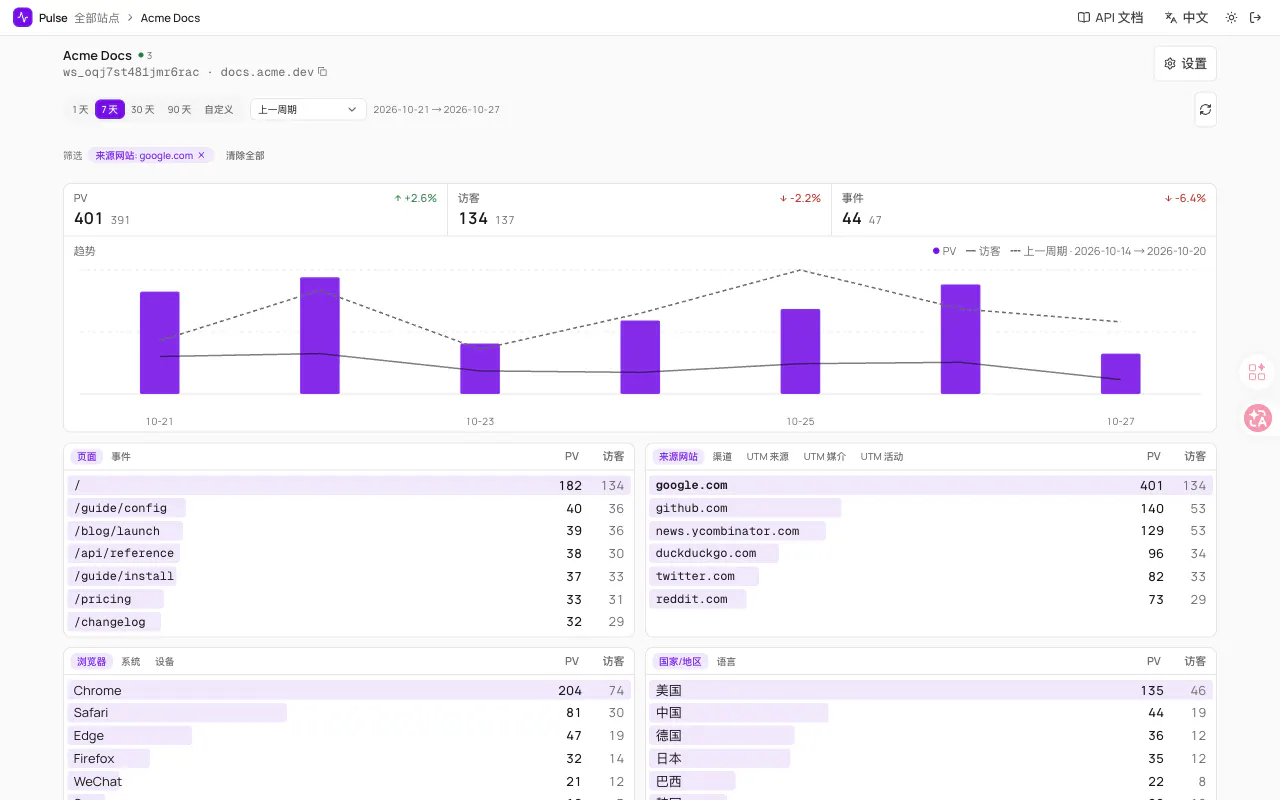
Task: Switch to the 设备 tab
Action: 165,661
